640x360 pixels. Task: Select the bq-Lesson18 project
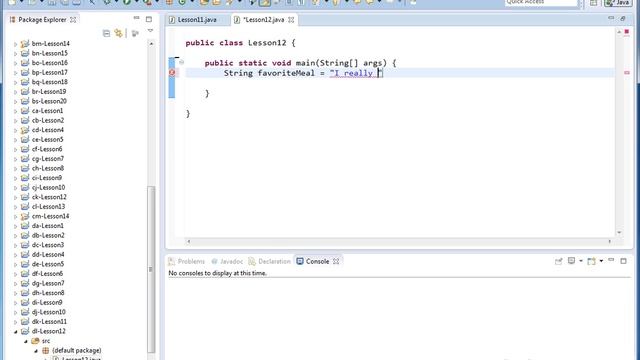point(49,82)
